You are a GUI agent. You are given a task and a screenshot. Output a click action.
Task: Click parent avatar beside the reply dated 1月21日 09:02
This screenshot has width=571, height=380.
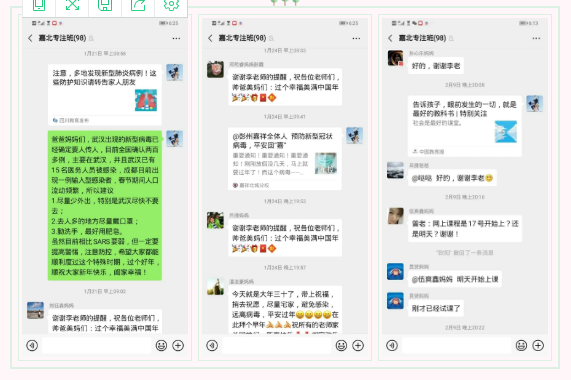click(35, 310)
